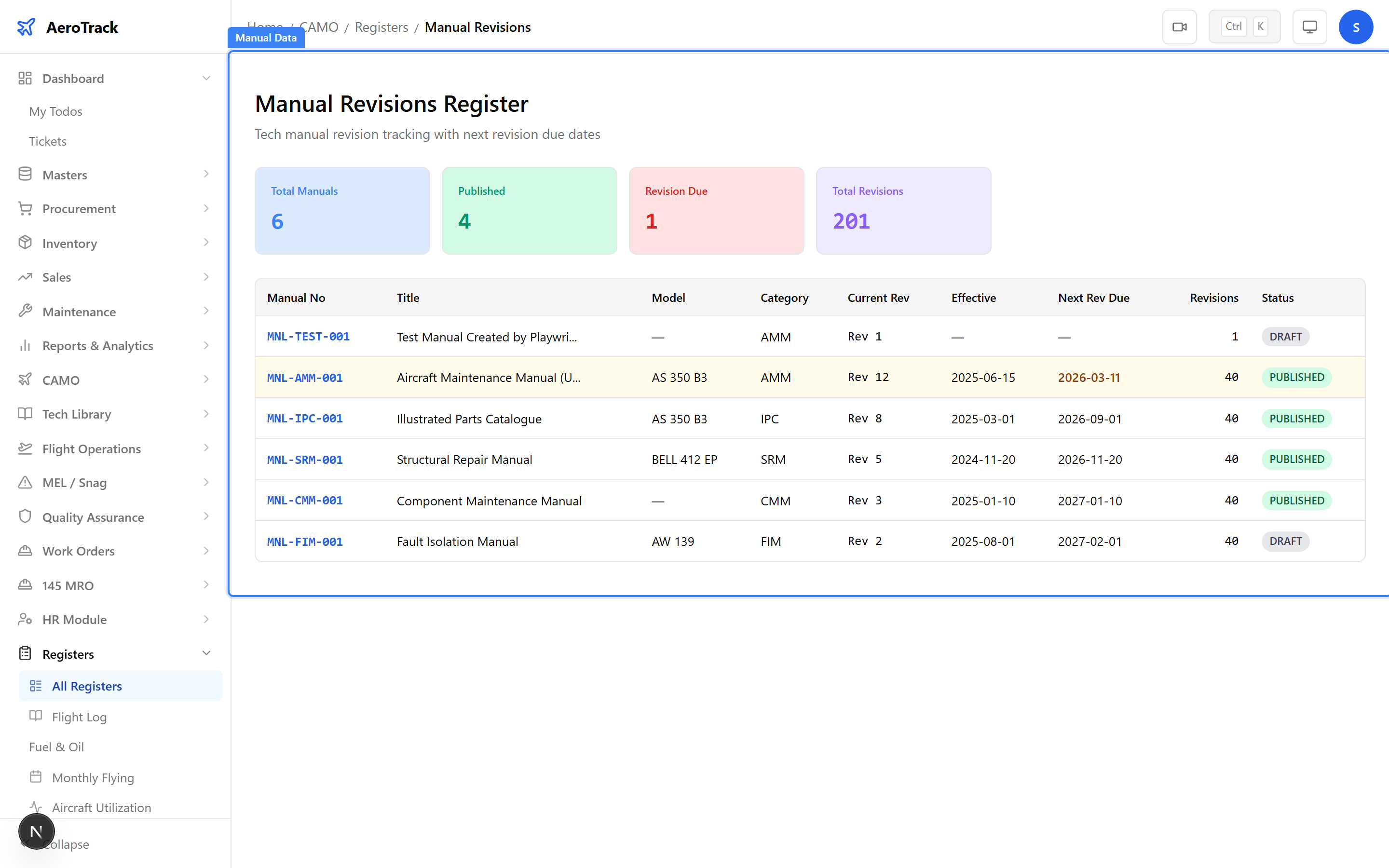Open the CAMO section icon
1389x868 pixels.
[x=25, y=380]
